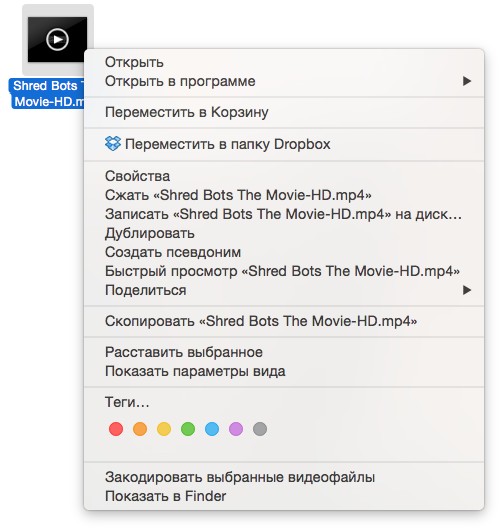
Task: Apply the gray tag color
Action: tap(260, 429)
